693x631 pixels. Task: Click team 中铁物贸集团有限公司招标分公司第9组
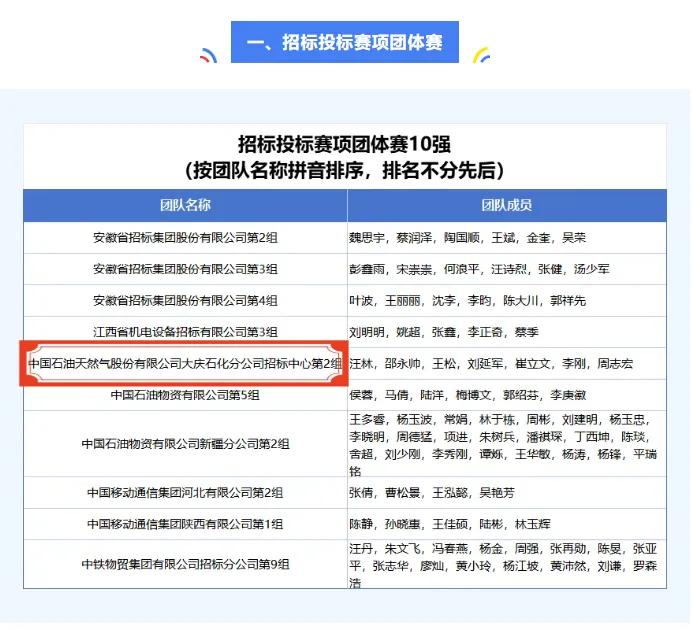click(185, 564)
